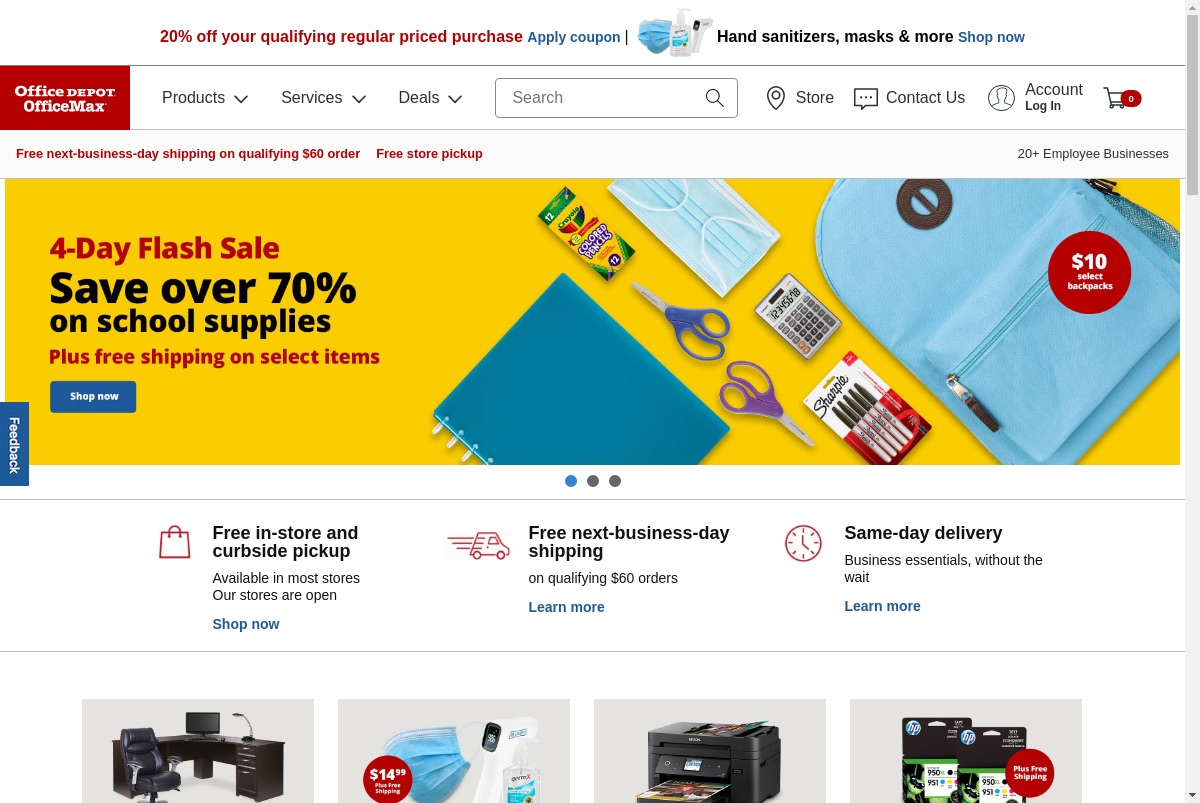This screenshot has height=803, width=1200.
Task: Click the Shop now banner button
Action: (x=93, y=397)
